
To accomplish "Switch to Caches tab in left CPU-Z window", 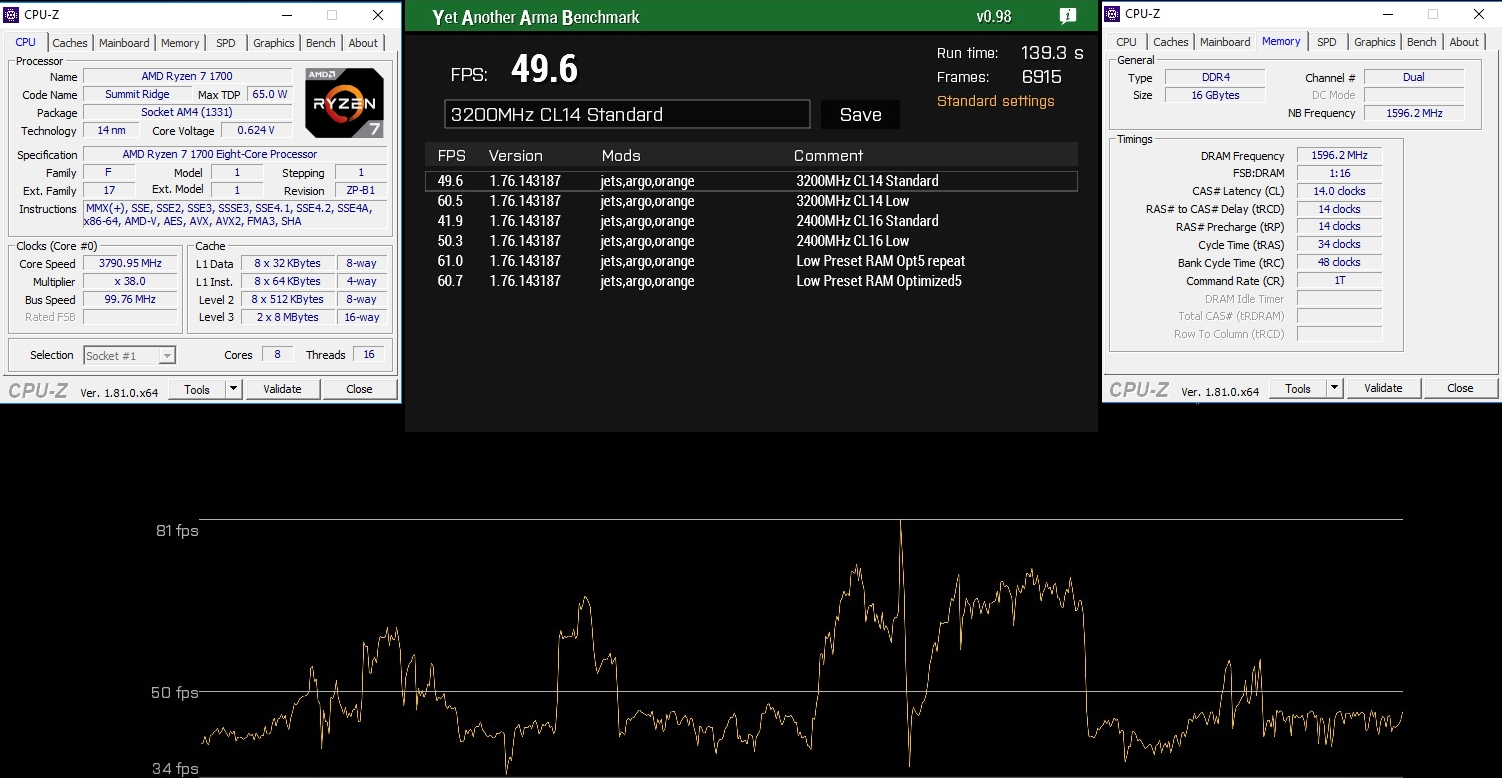I will pyautogui.click(x=70, y=43).
